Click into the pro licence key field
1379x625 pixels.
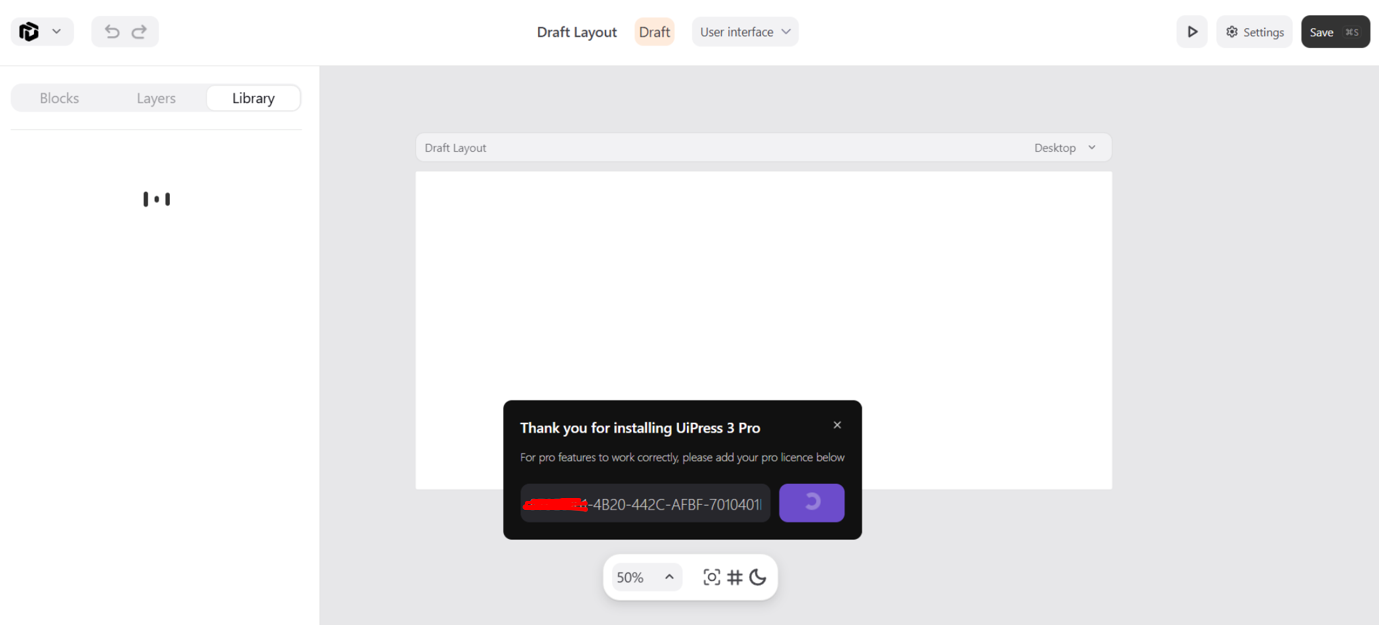point(645,504)
